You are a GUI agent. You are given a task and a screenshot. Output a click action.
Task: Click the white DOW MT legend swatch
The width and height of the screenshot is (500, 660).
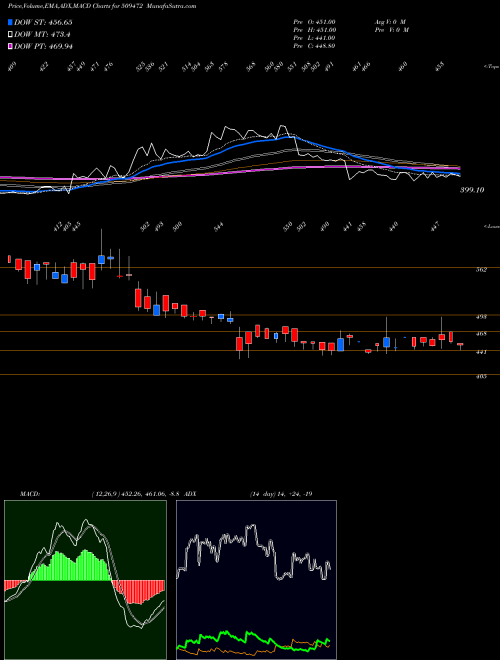click(10, 34)
